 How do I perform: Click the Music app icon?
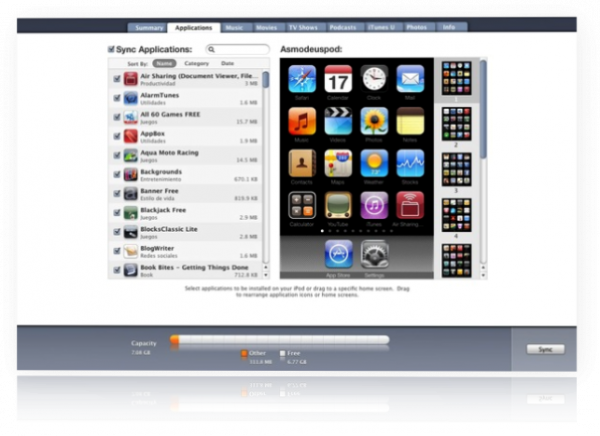click(x=302, y=121)
